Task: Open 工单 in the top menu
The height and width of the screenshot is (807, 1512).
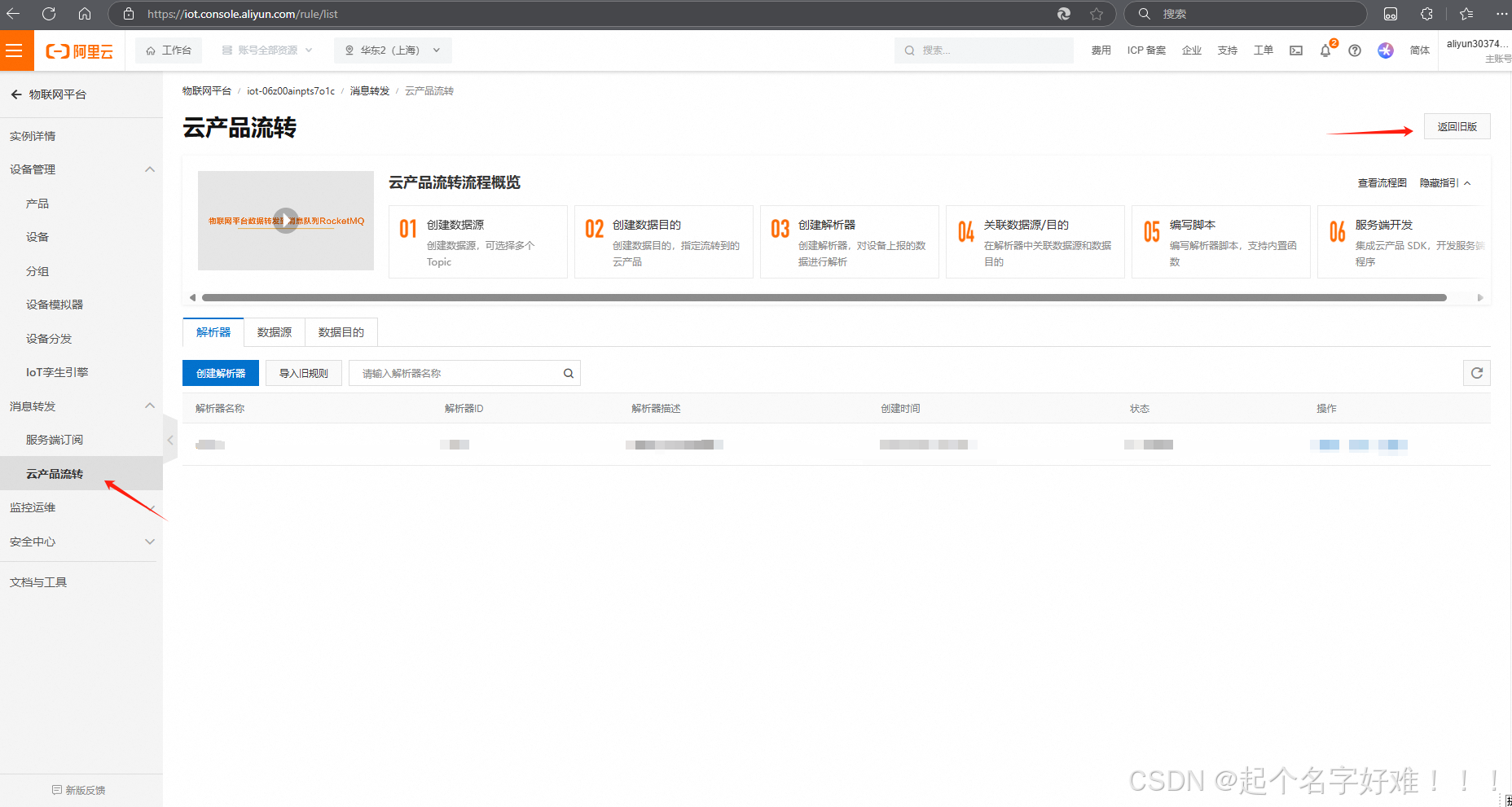Action: point(1264,50)
